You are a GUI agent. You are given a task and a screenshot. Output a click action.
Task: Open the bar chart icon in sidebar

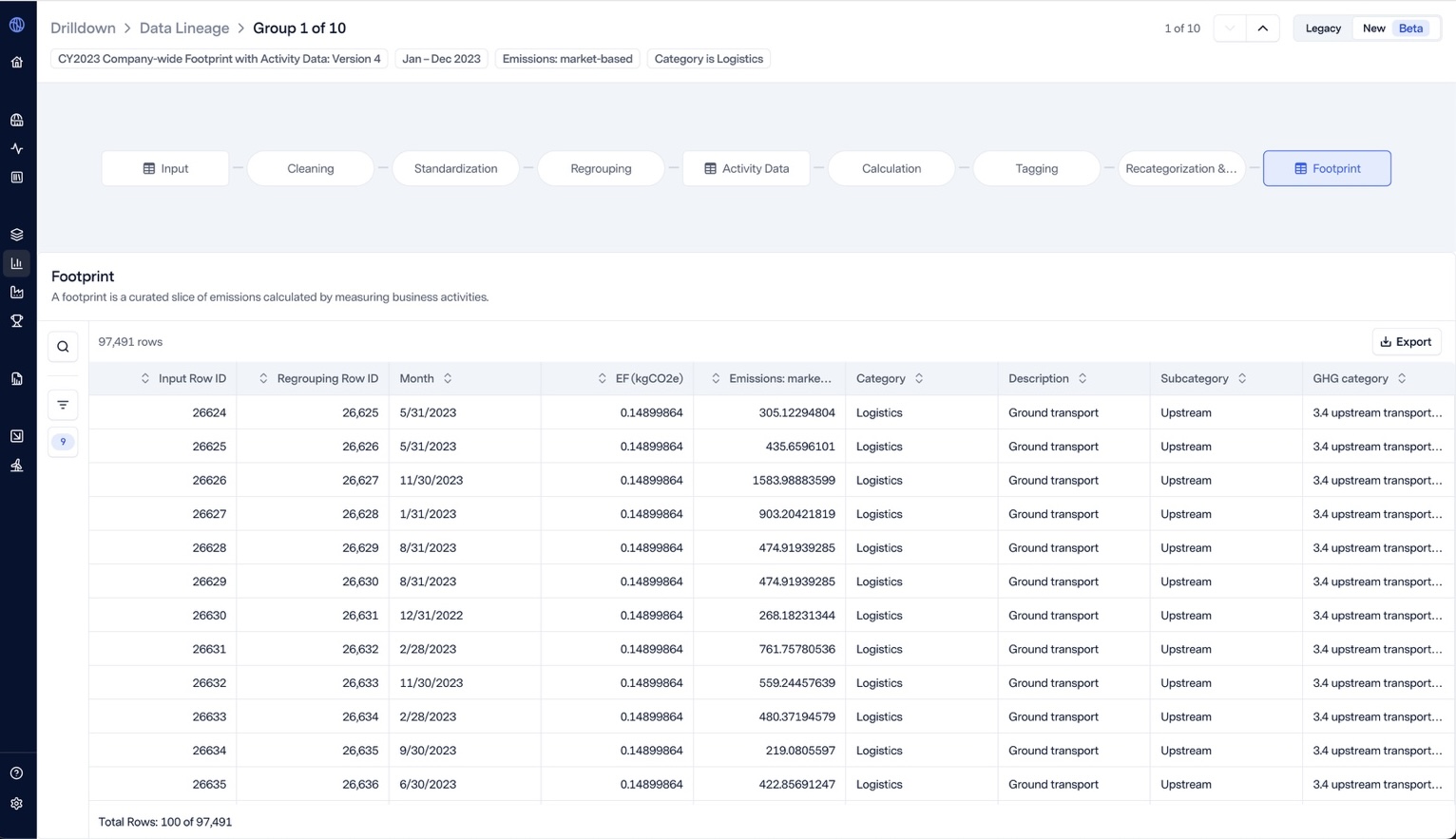(17, 263)
